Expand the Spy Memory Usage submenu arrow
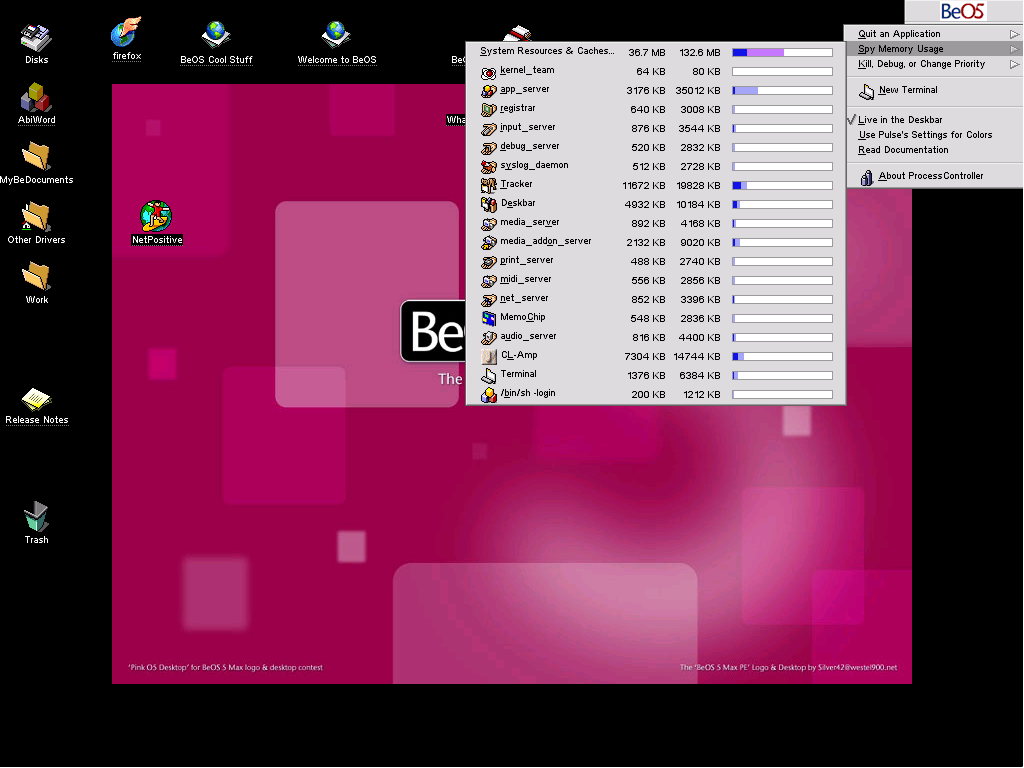1024x768 pixels. 1014,49
